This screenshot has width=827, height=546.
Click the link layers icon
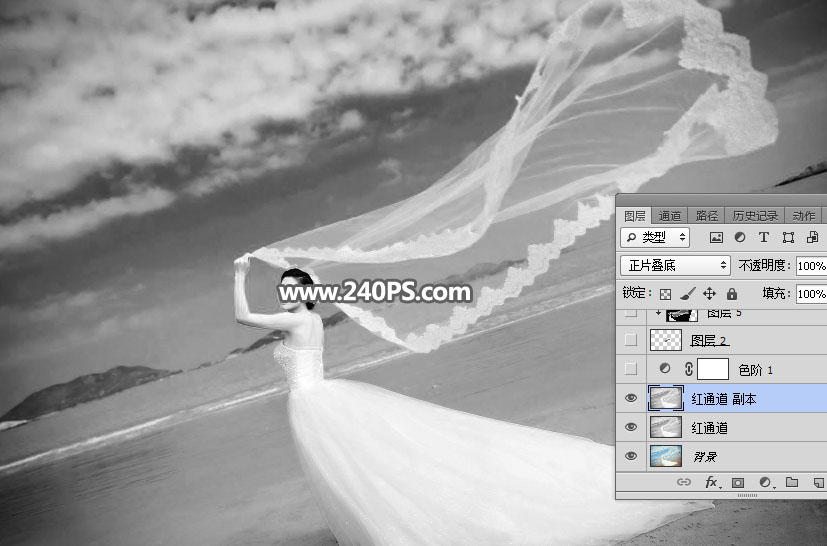point(684,482)
